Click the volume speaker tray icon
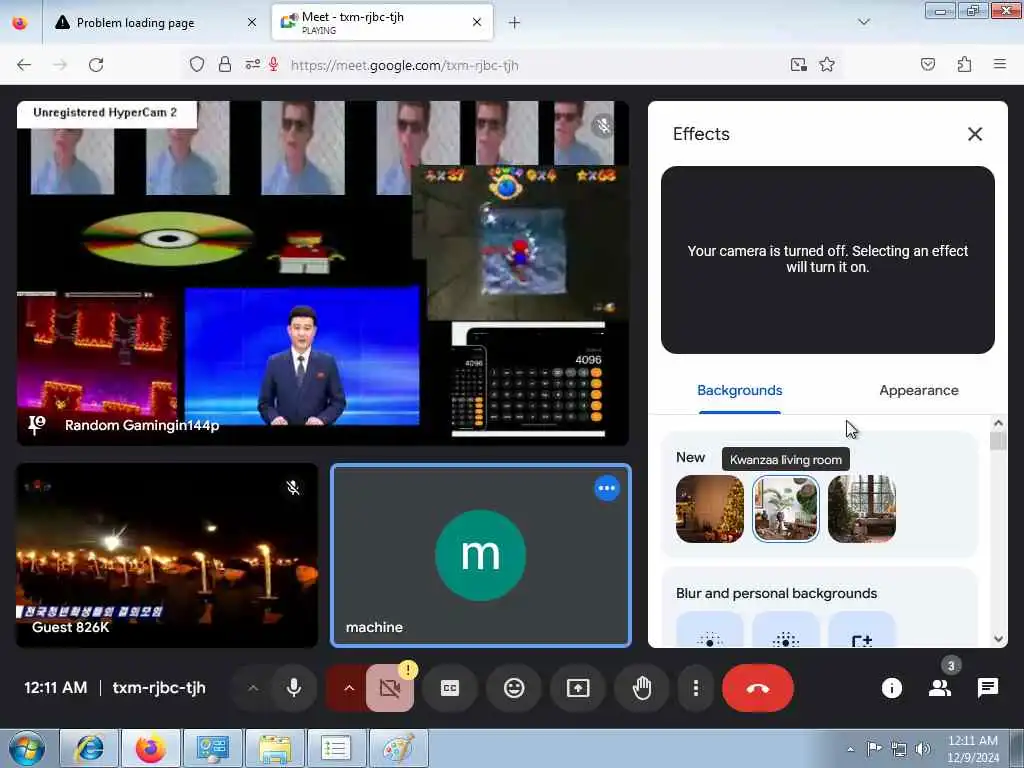This screenshot has height=768, width=1024. point(923,749)
